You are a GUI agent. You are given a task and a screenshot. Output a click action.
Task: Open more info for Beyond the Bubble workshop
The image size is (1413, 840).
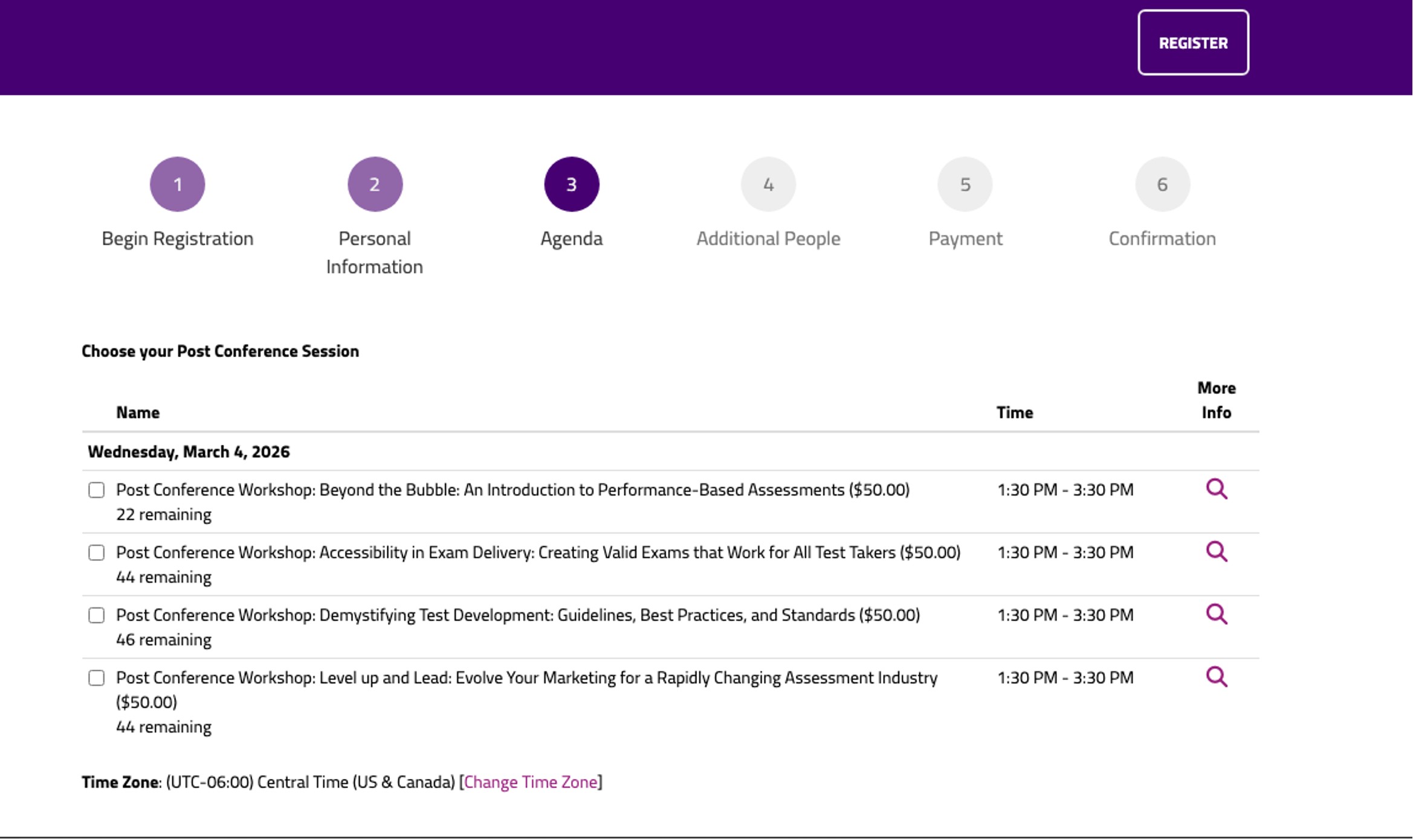point(1216,489)
